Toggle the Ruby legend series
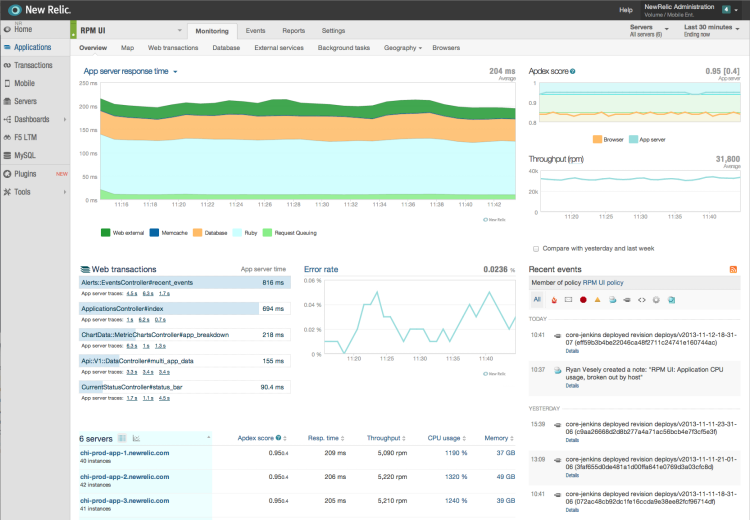 coord(245,233)
